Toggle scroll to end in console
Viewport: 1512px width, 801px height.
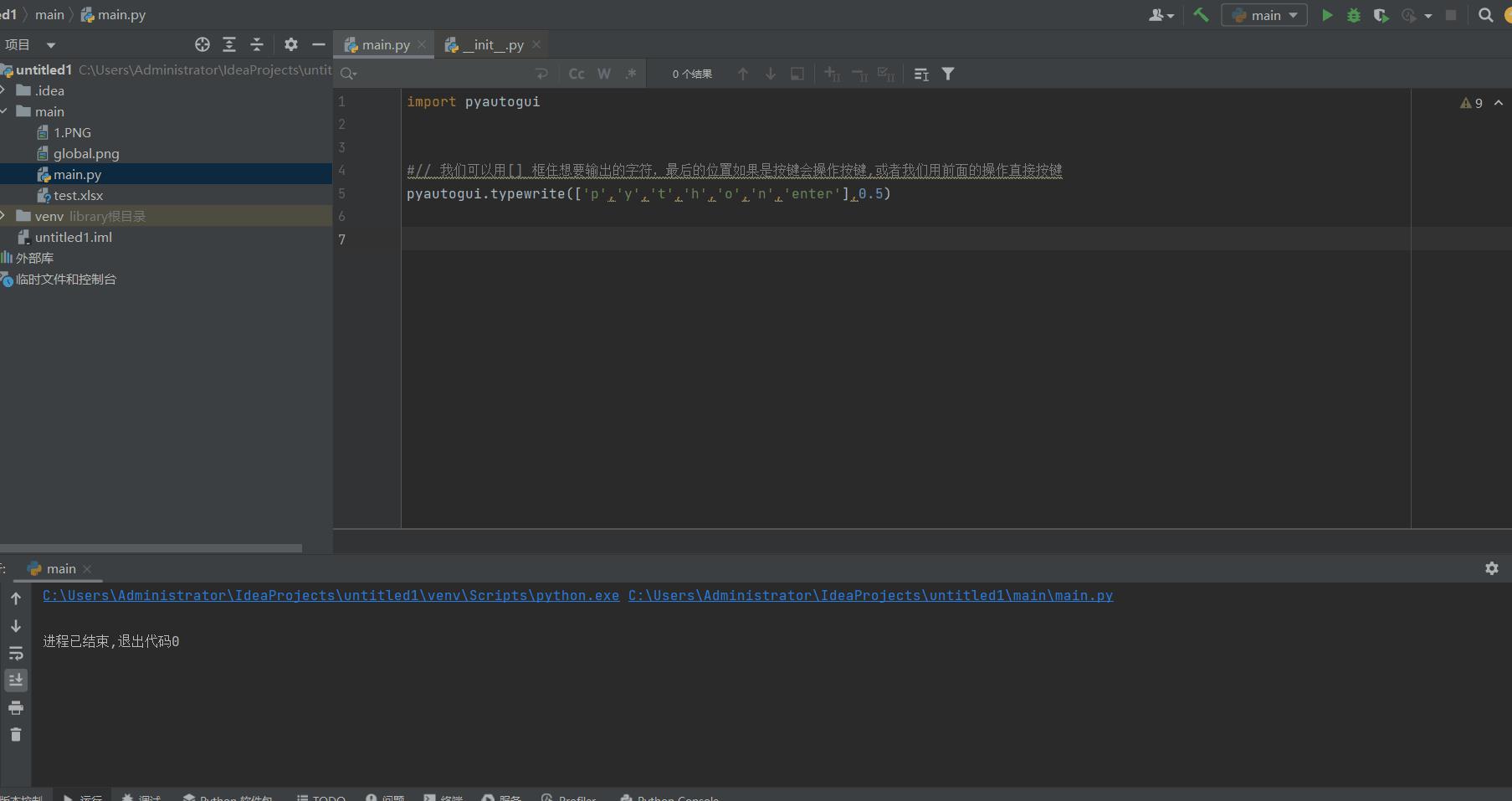click(16, 680)
